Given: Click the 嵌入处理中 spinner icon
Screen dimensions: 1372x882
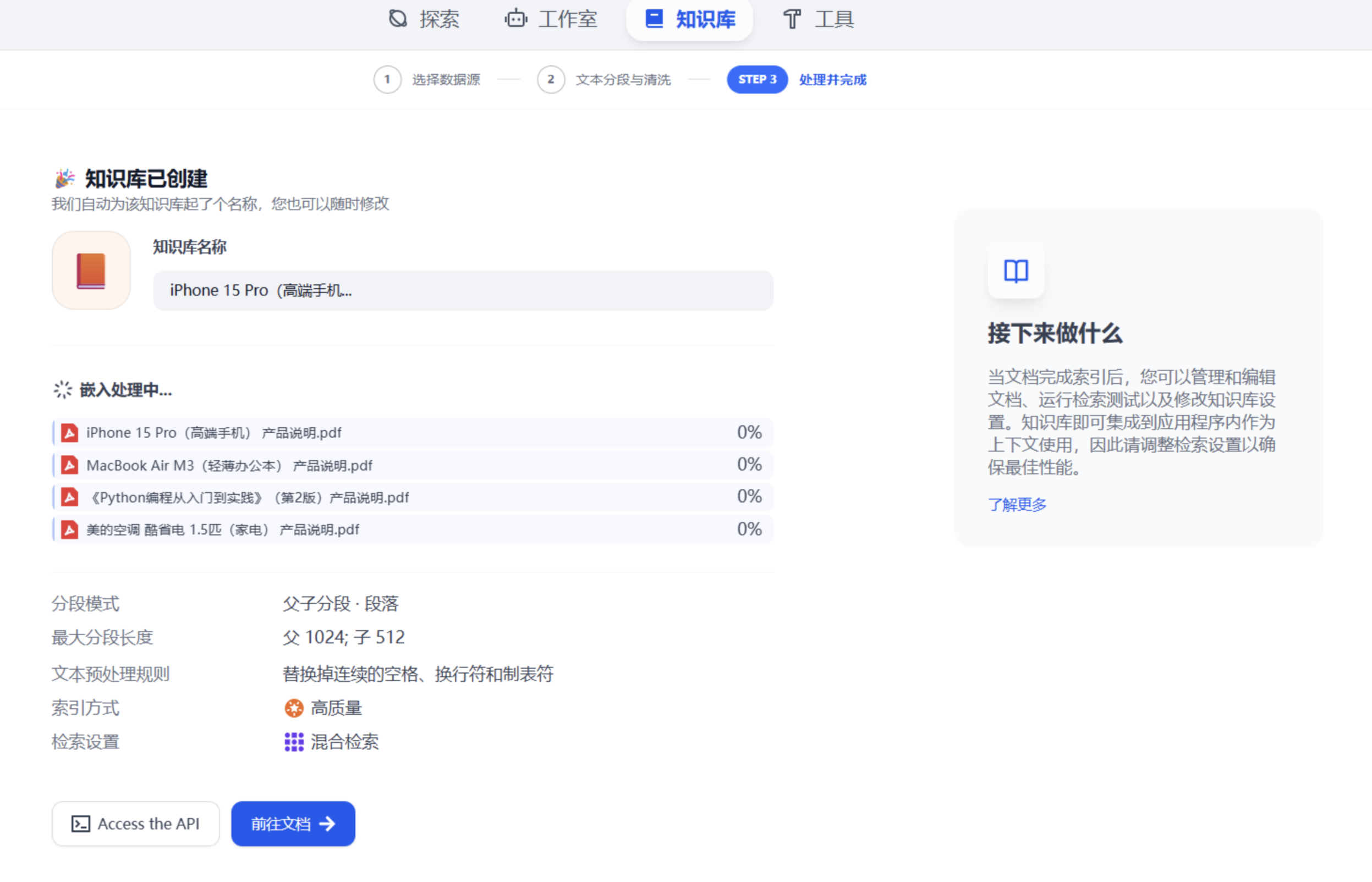Looking at the screenshot, I should (x=63, y=390).
